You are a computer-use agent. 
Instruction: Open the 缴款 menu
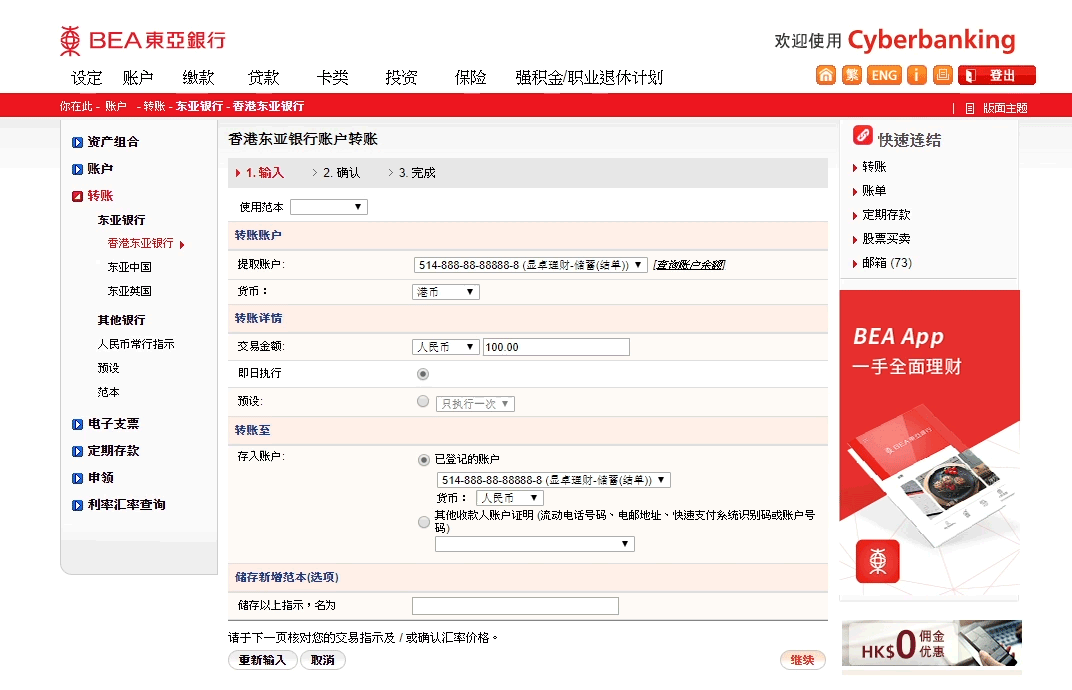click(x=198, y=77)
